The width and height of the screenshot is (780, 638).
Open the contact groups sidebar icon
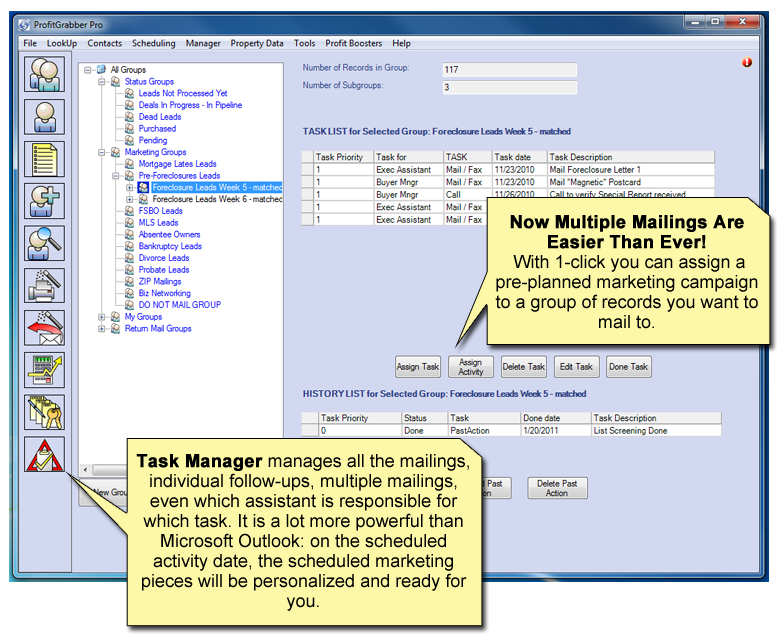tap(44, 74)
